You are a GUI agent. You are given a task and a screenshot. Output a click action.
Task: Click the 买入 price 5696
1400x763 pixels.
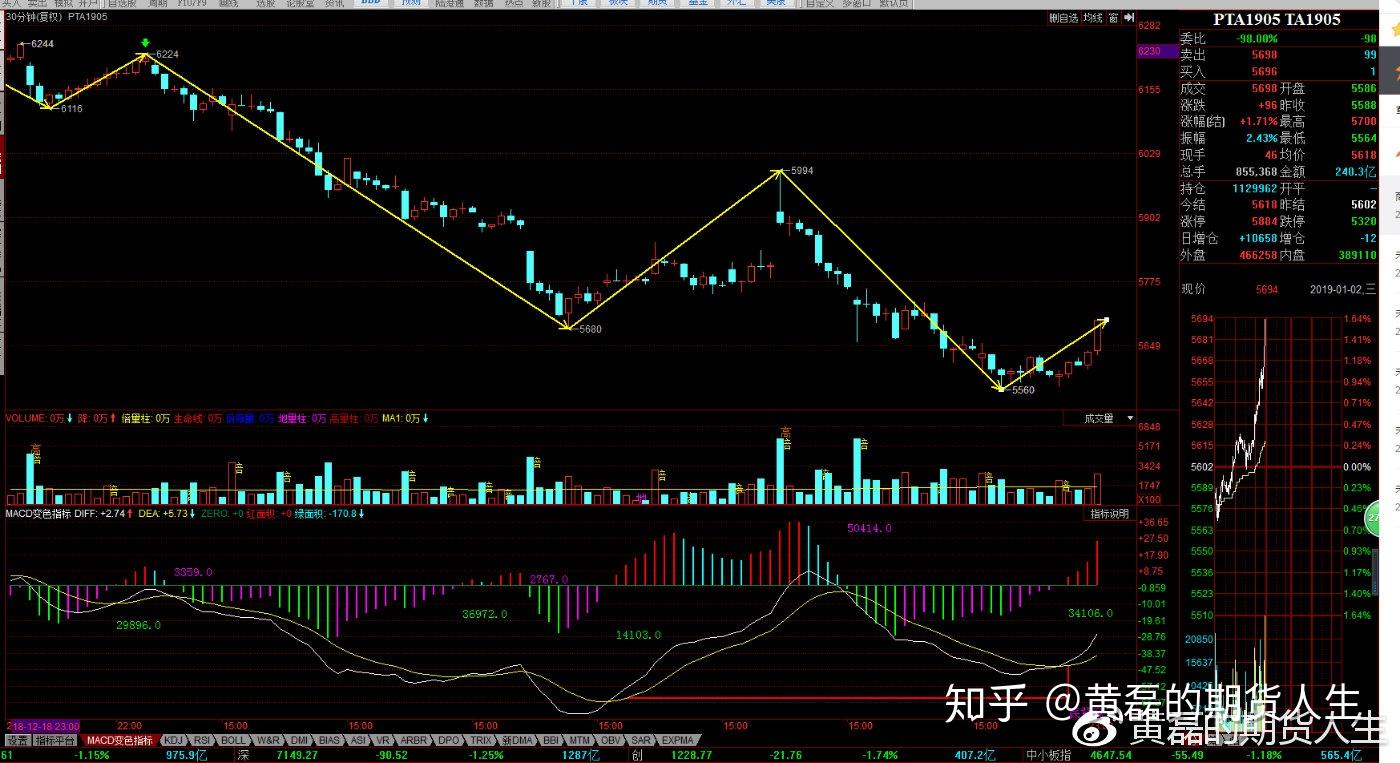coord(1265,72)
